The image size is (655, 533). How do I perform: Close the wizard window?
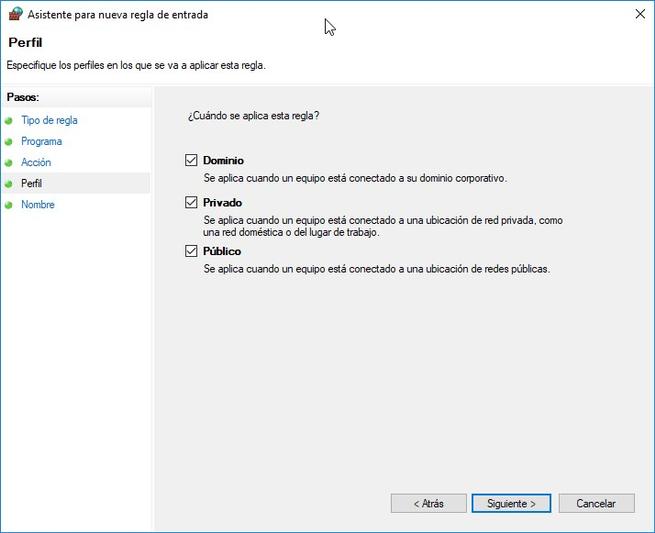click(638, 15)
